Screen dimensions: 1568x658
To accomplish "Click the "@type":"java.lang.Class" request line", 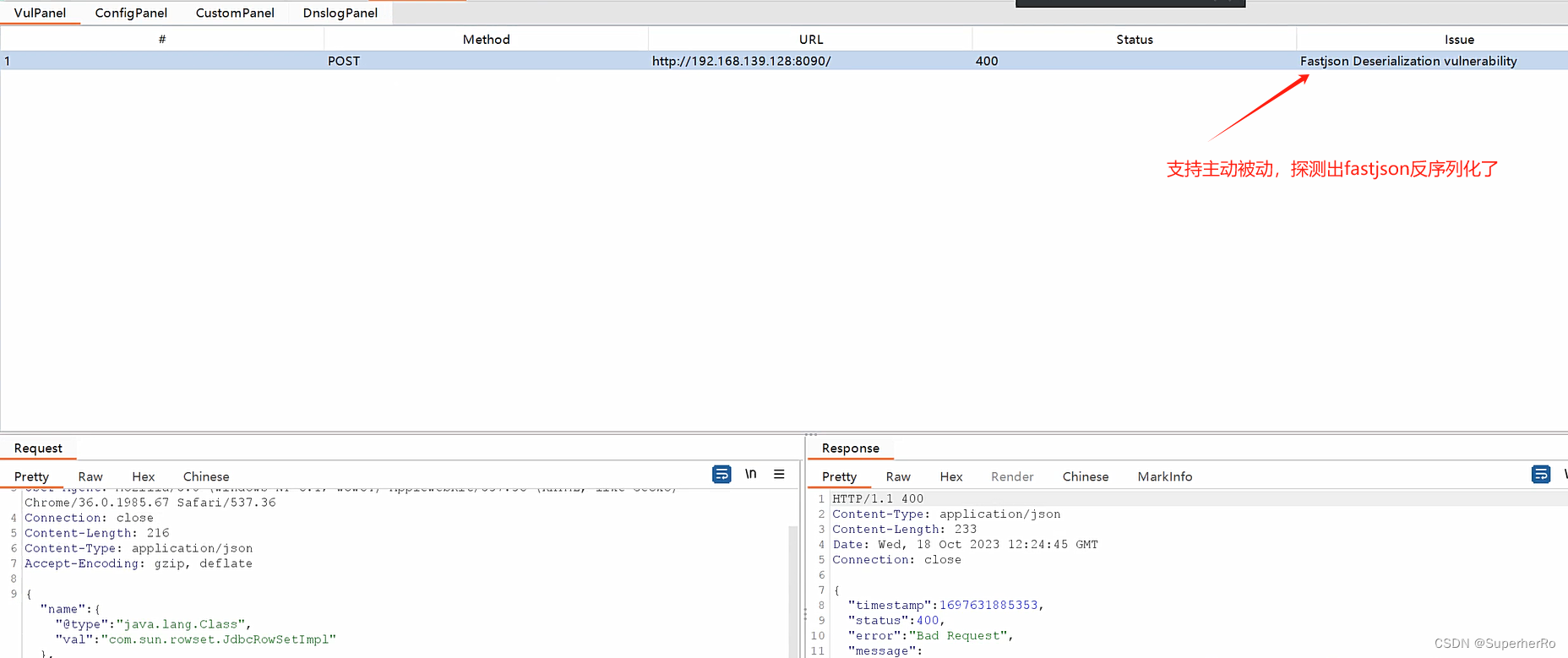I will pos(153,624).
